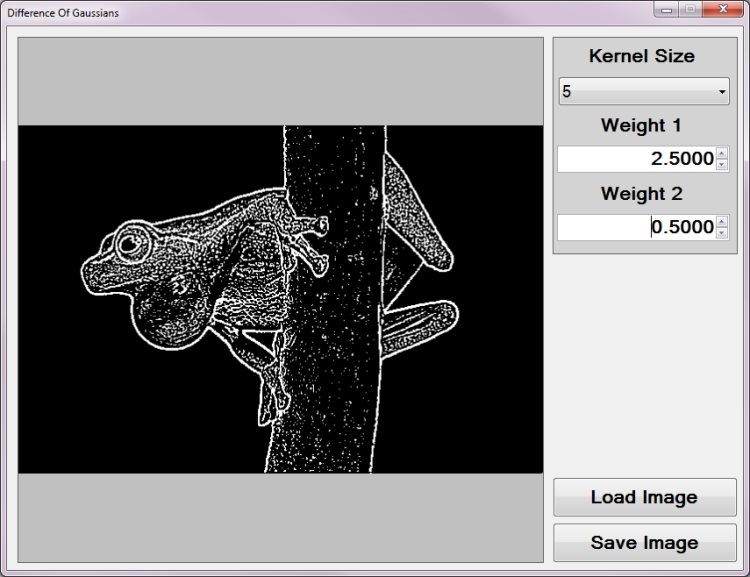Focus the Weight 2 value field
This screenshot has width=750, height=577.
(x=635, y=228)
